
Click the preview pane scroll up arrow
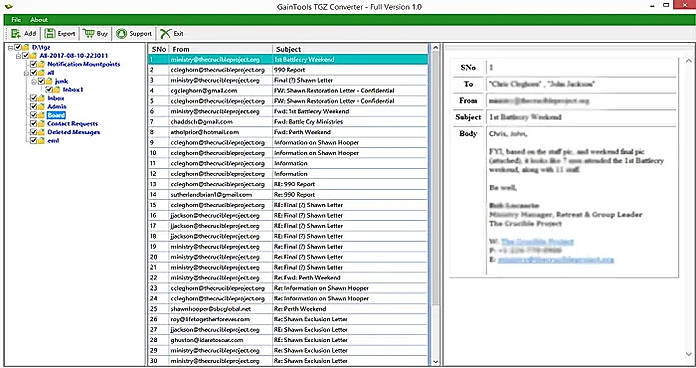tap(689, 60)
